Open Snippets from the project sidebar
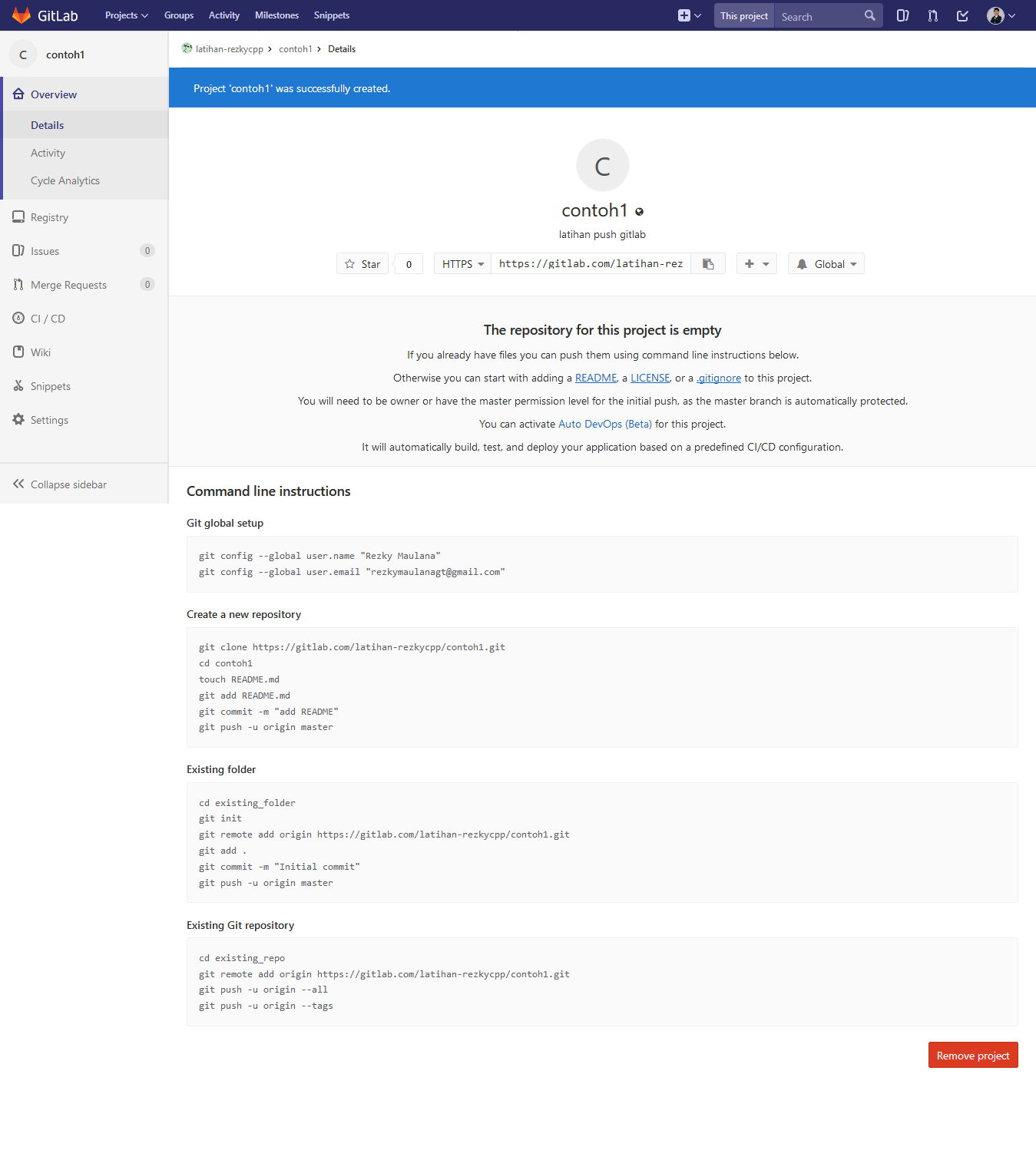Viewport: 1036px width, 1150px height. [51, 385]
